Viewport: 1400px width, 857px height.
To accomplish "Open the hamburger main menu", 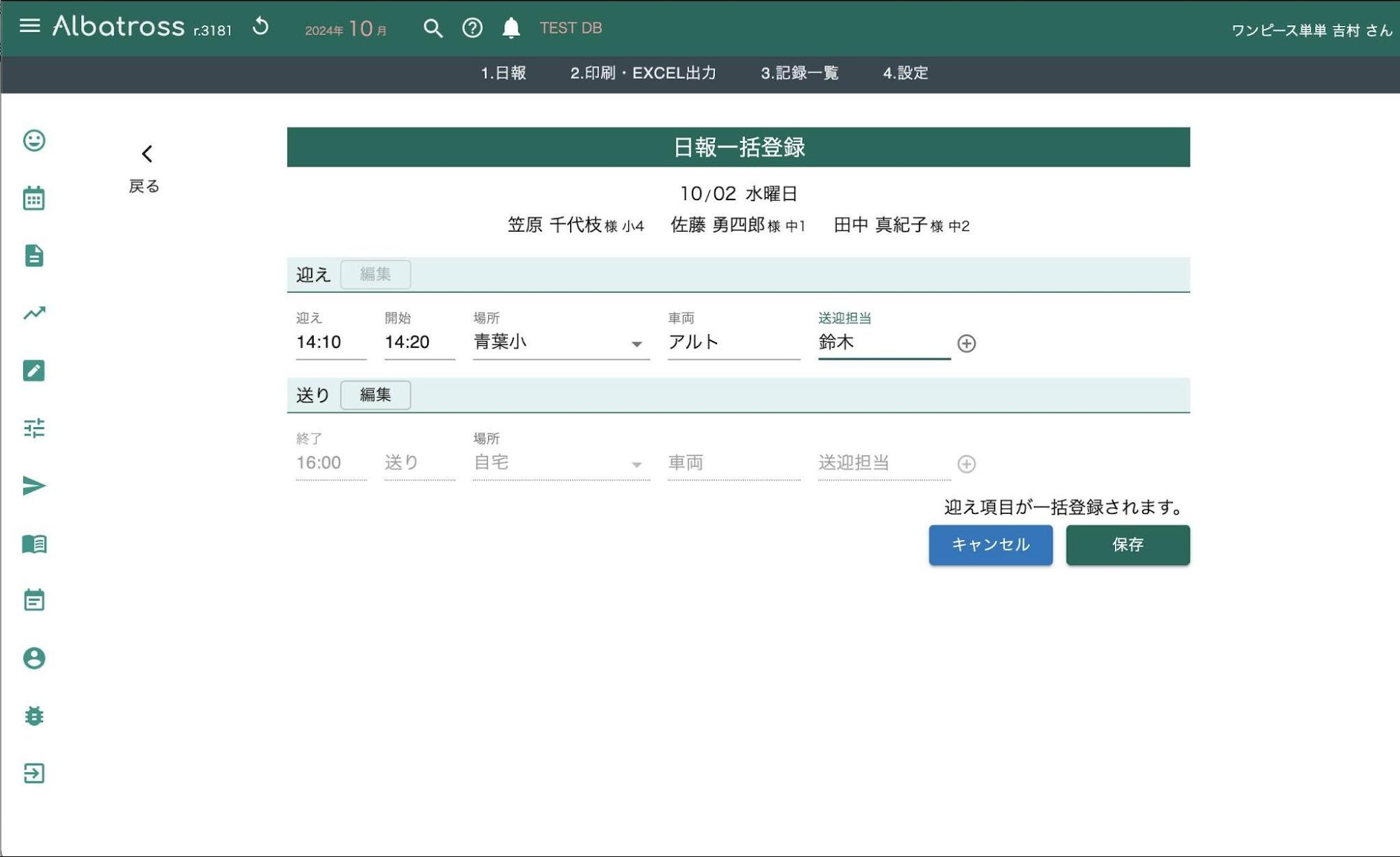I will [x=29, y=27].
